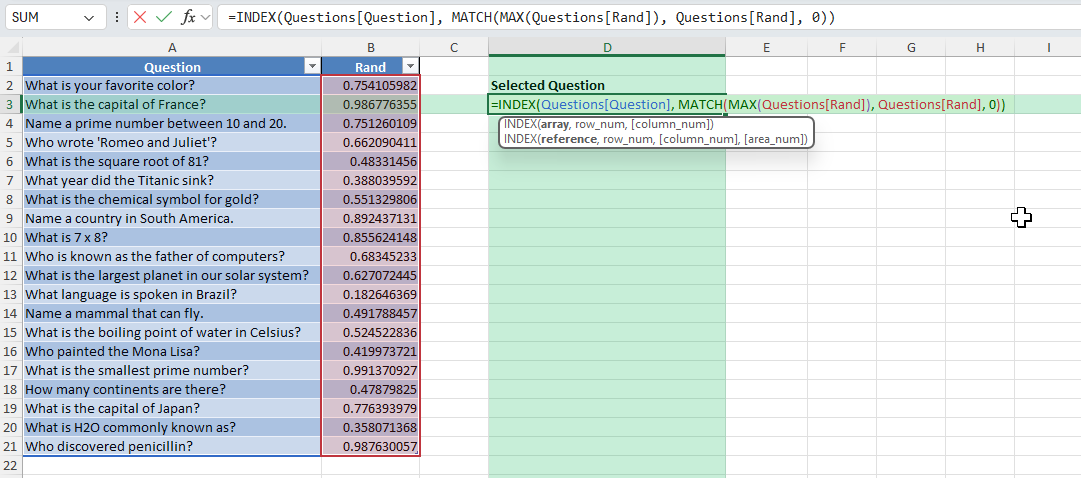Select the Rand value 0.48331456
1081x478 pixels.
point(370,161)
